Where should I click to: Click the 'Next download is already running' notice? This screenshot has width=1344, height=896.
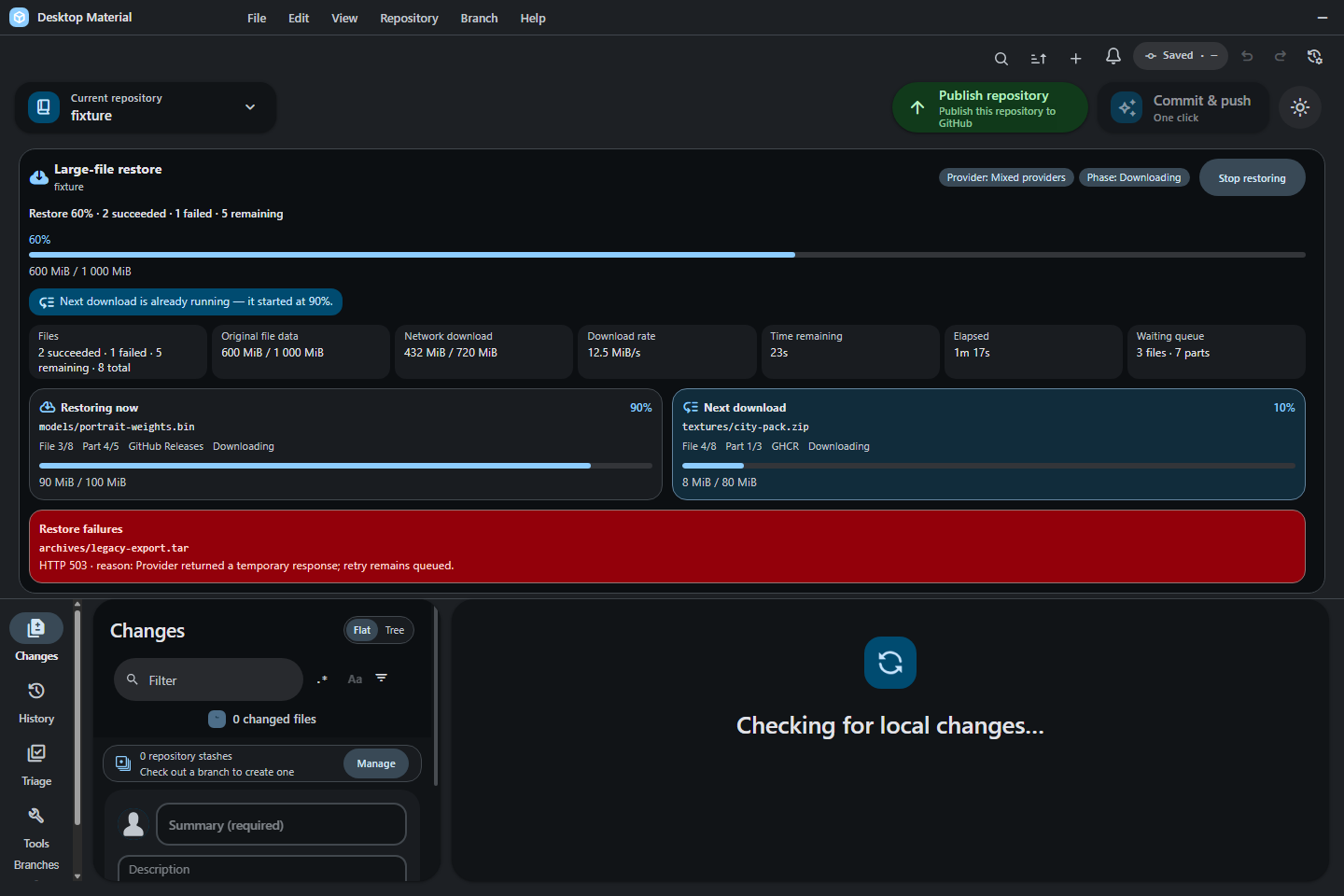pyautogui.click(x=186, y=301)
